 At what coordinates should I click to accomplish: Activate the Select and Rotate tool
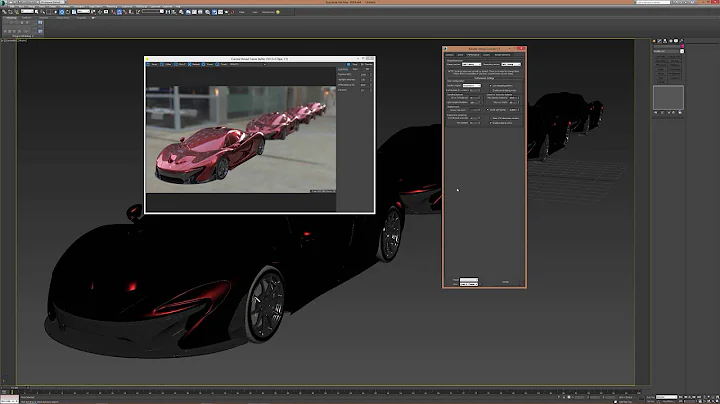tap(68, 12)
